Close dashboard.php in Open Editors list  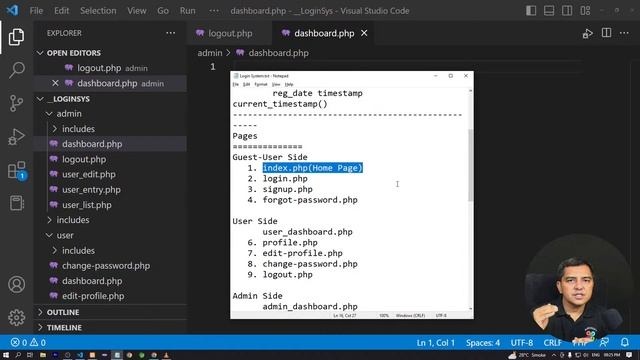56,83
